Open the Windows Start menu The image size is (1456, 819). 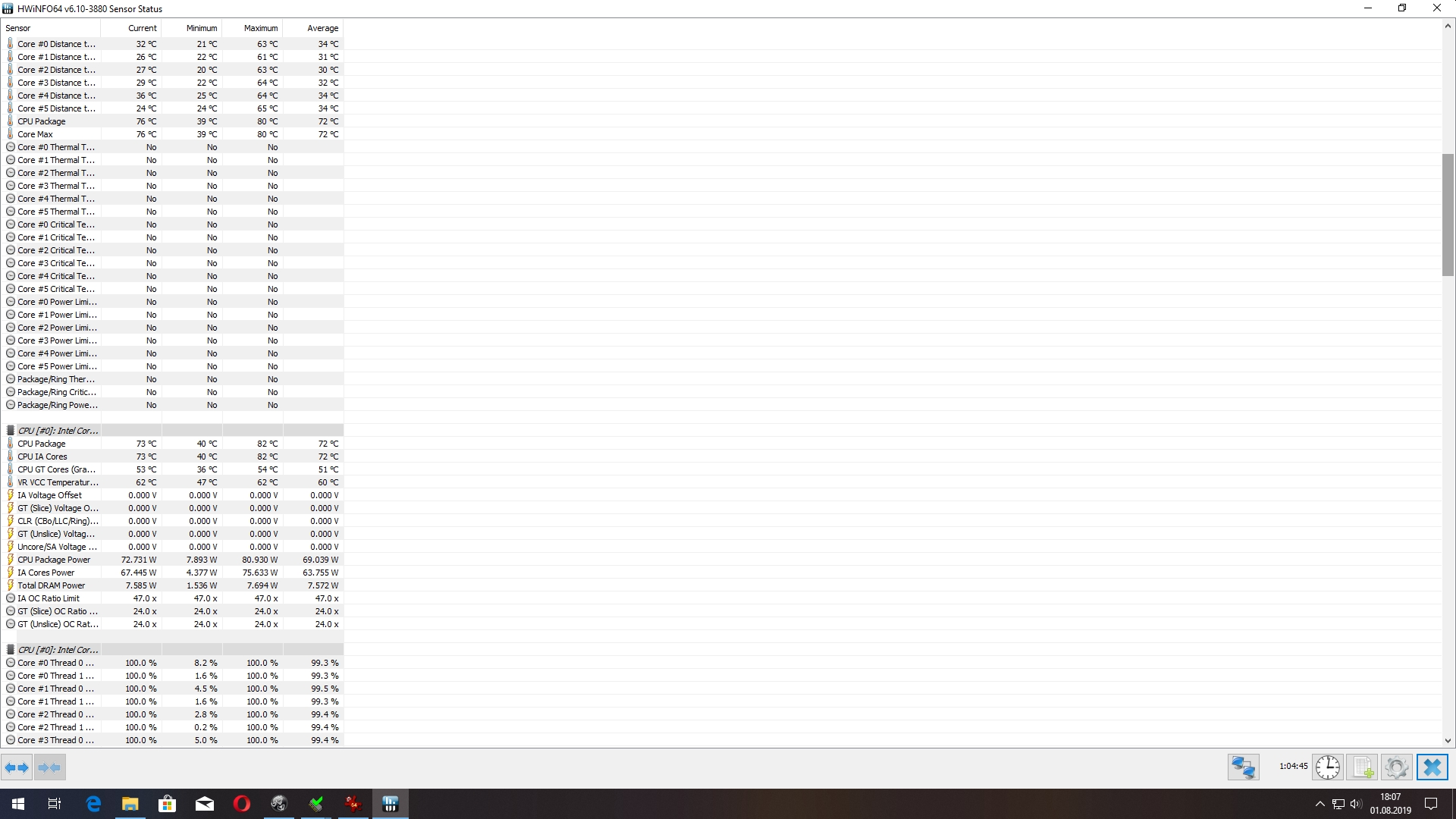18,804
